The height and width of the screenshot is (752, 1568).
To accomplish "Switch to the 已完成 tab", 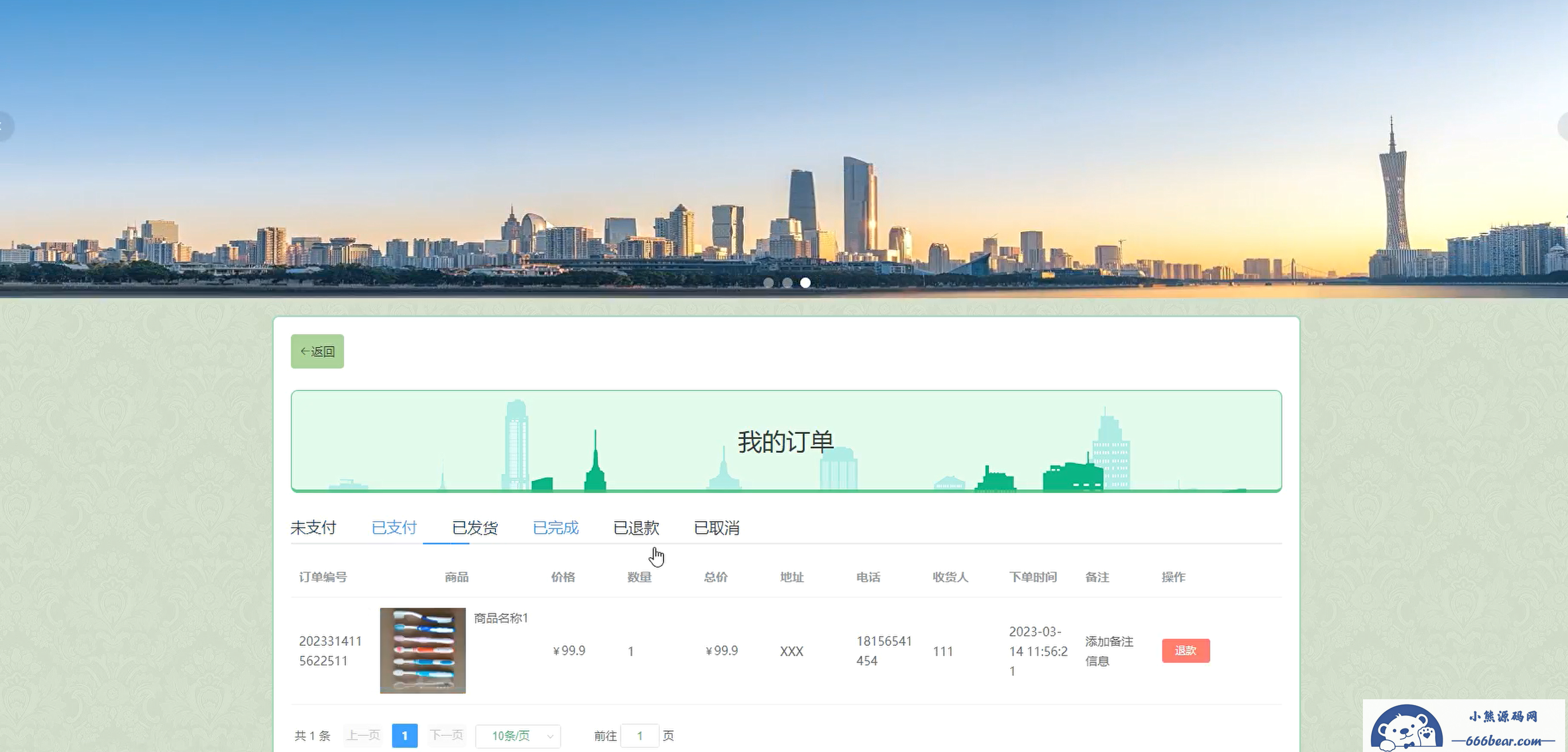I will coord(555,527).
